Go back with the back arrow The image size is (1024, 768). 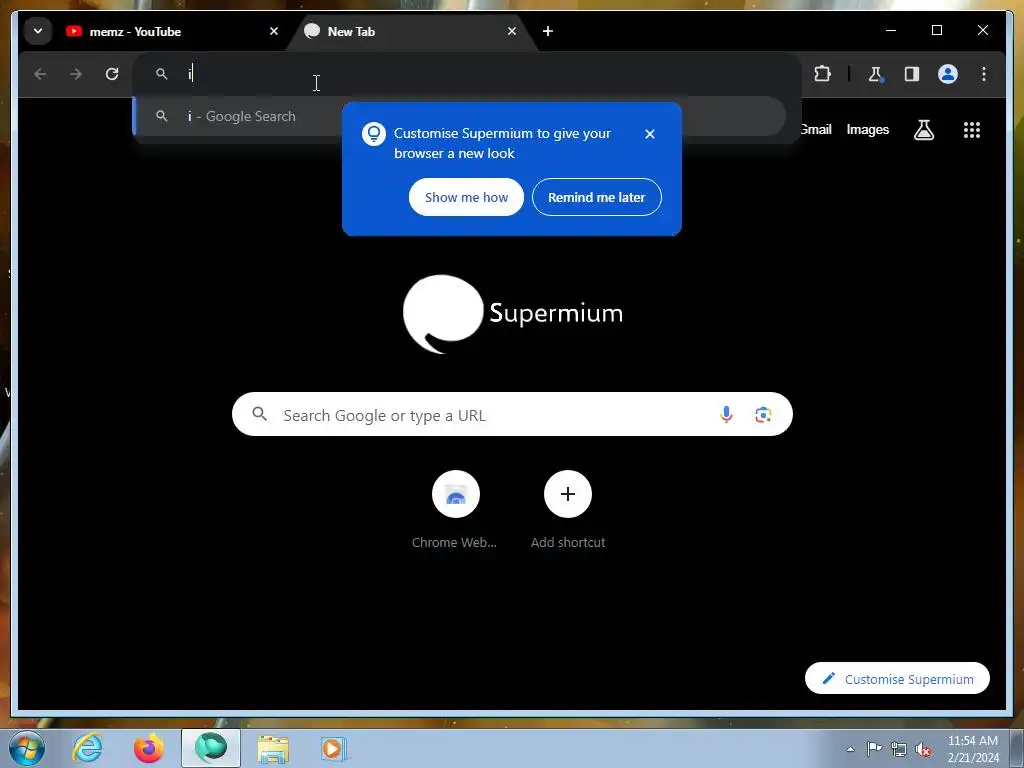coord(40,74)
